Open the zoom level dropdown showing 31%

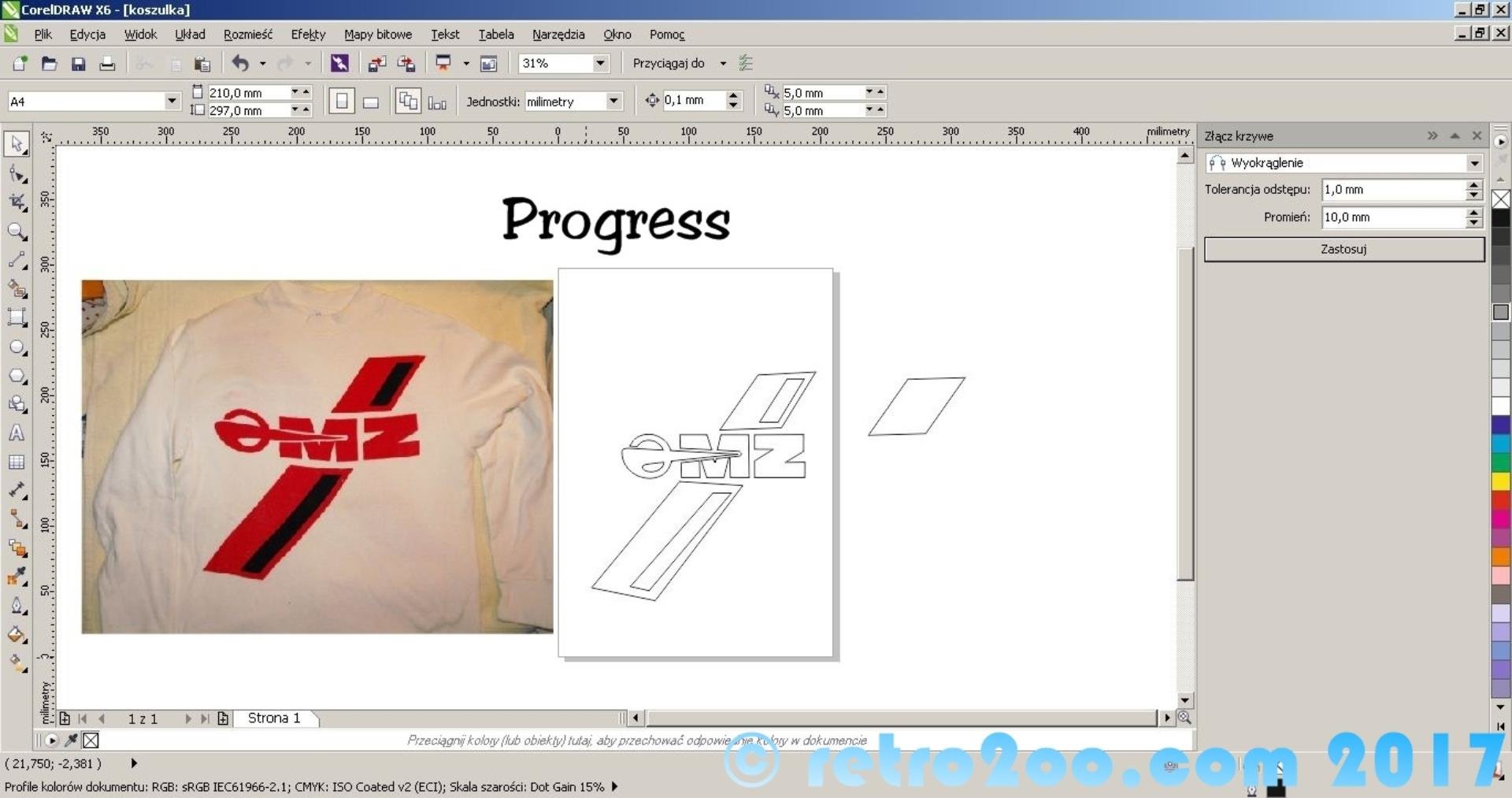click(x=600, y=63)
